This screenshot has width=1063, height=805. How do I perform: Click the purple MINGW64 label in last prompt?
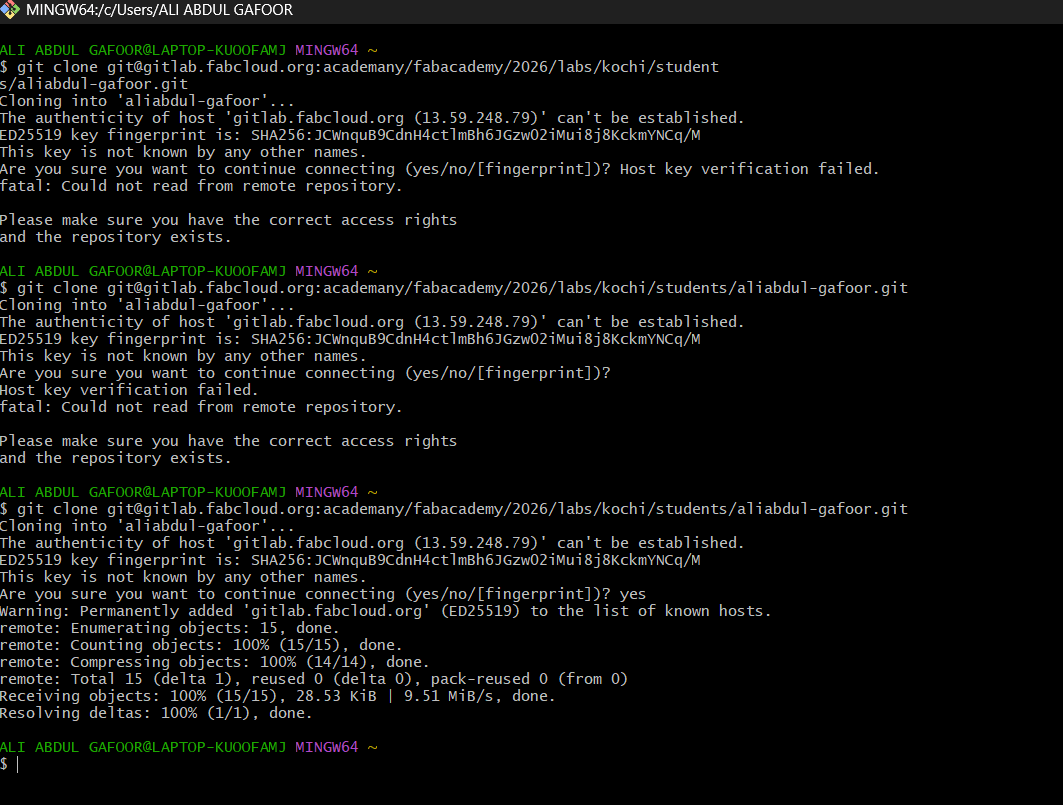click(x=326, y=747)
